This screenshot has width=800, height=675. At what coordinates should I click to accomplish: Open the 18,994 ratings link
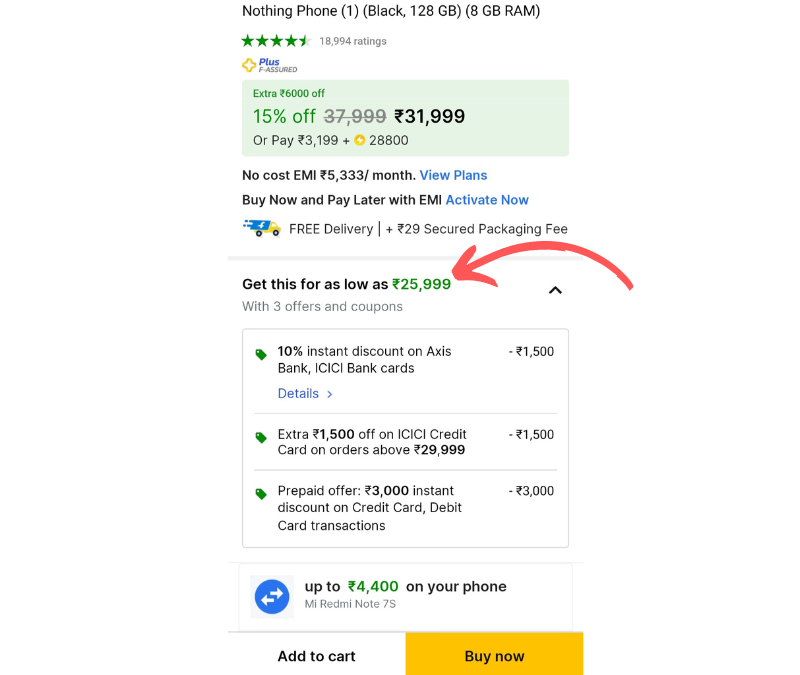(x=352, y=41)
